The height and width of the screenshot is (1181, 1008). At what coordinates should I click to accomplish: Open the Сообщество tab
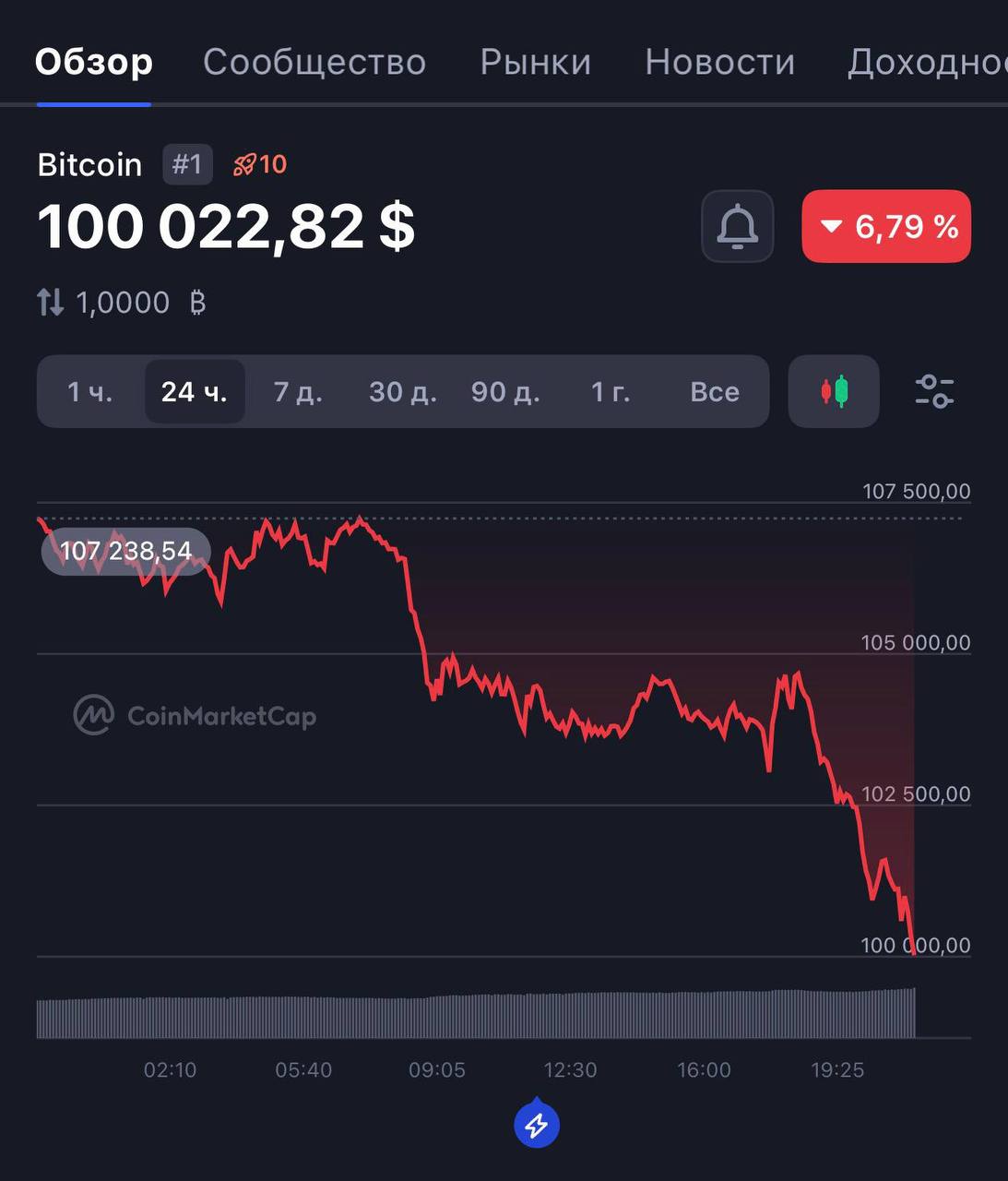click(x=314, y=62)
